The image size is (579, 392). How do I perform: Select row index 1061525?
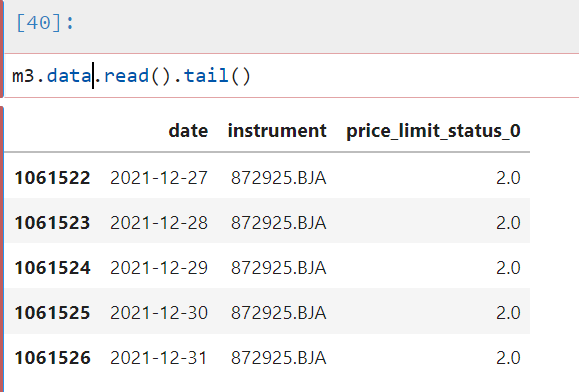click(52, 313)
